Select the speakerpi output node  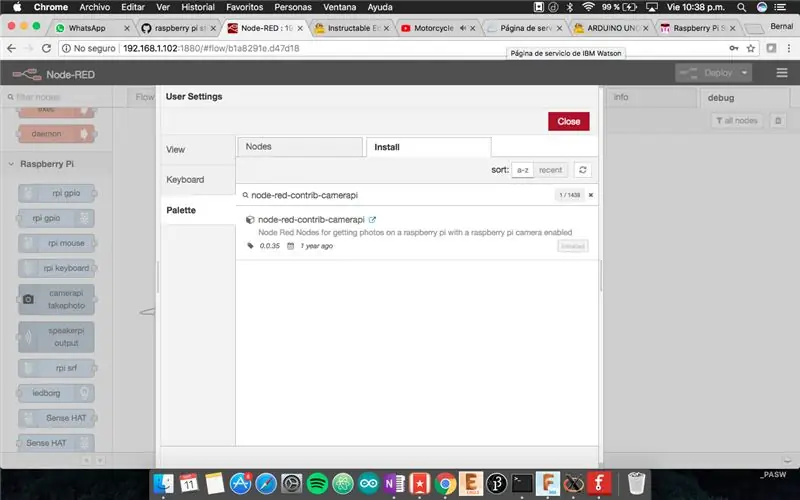pyautogui.click(x=56, y=337)
